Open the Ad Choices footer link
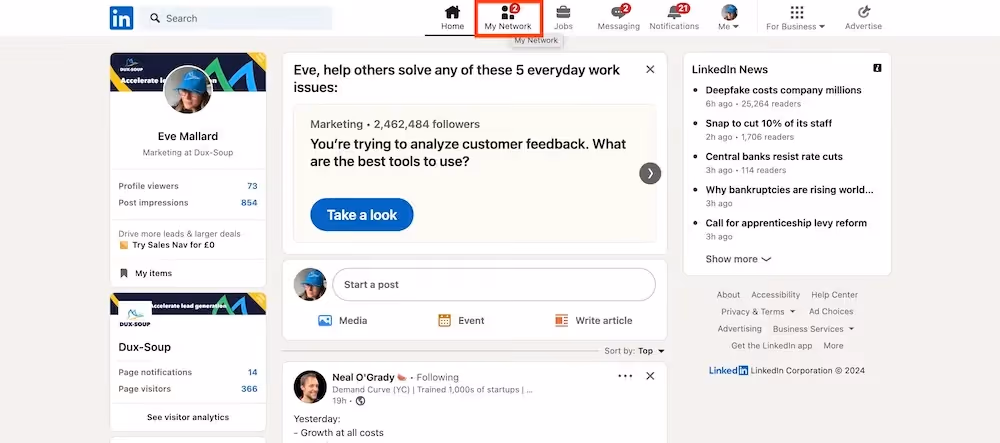 click(x=831, y=312)
